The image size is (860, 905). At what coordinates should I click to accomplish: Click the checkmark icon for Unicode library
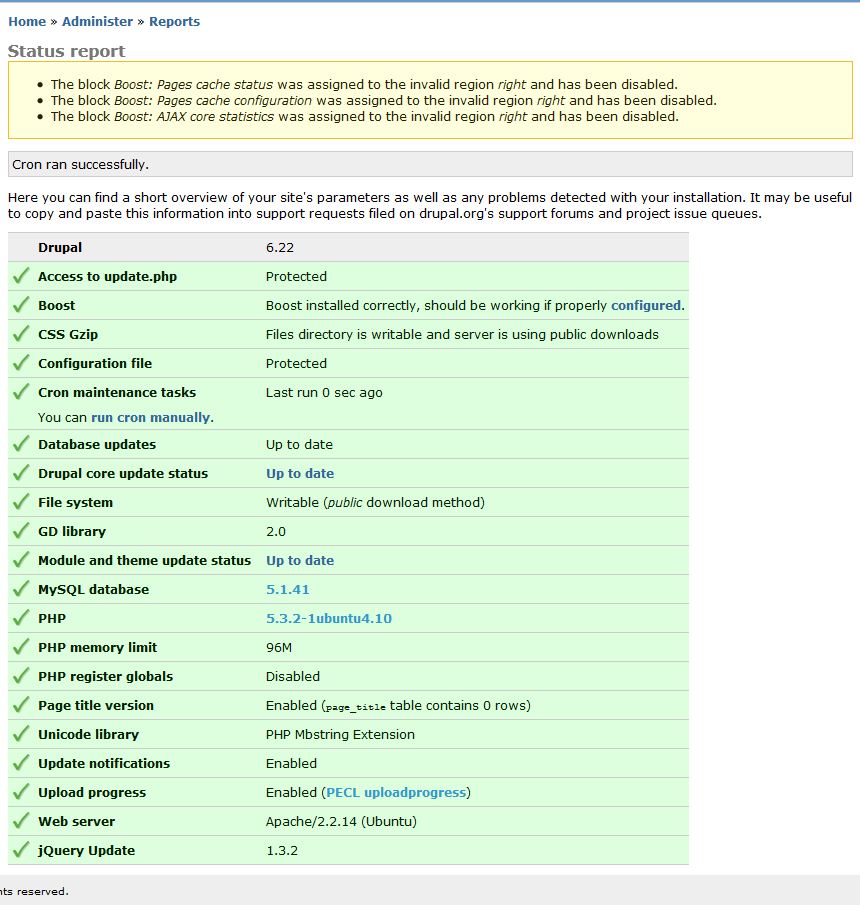(x=21, y=734)
